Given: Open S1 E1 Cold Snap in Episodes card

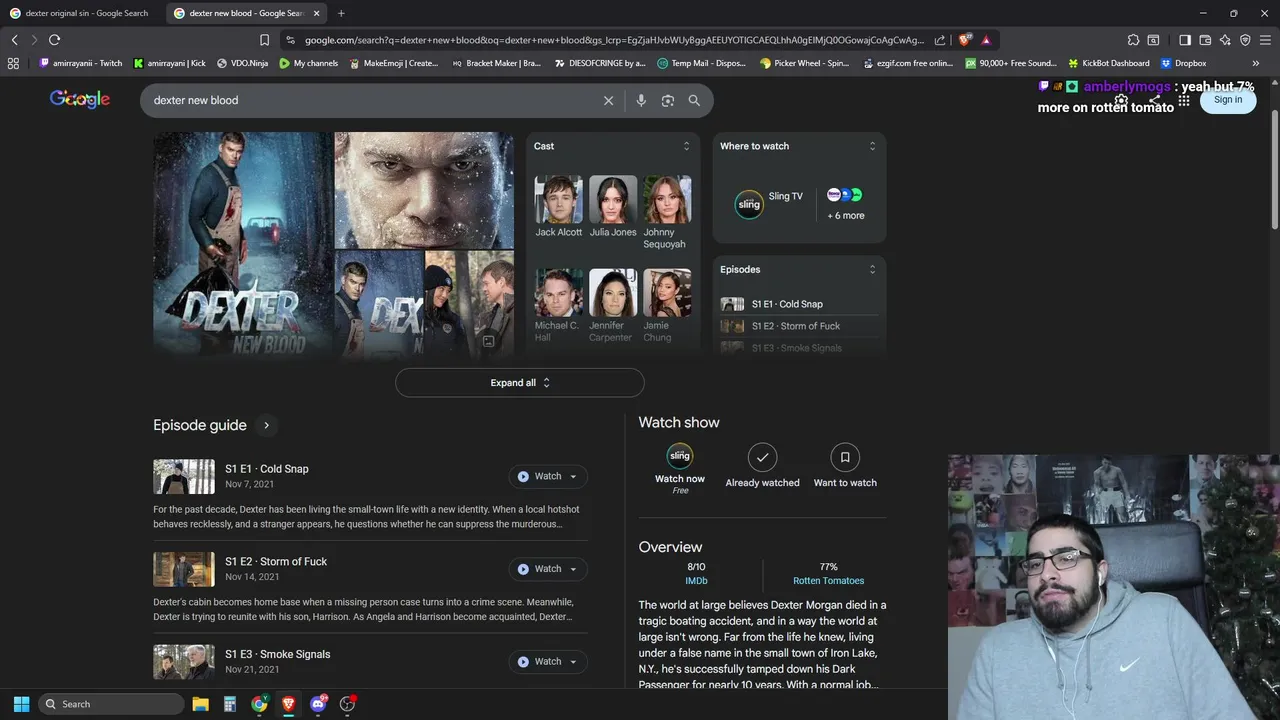Looking at the screenshot, I should tap(799, 304).
